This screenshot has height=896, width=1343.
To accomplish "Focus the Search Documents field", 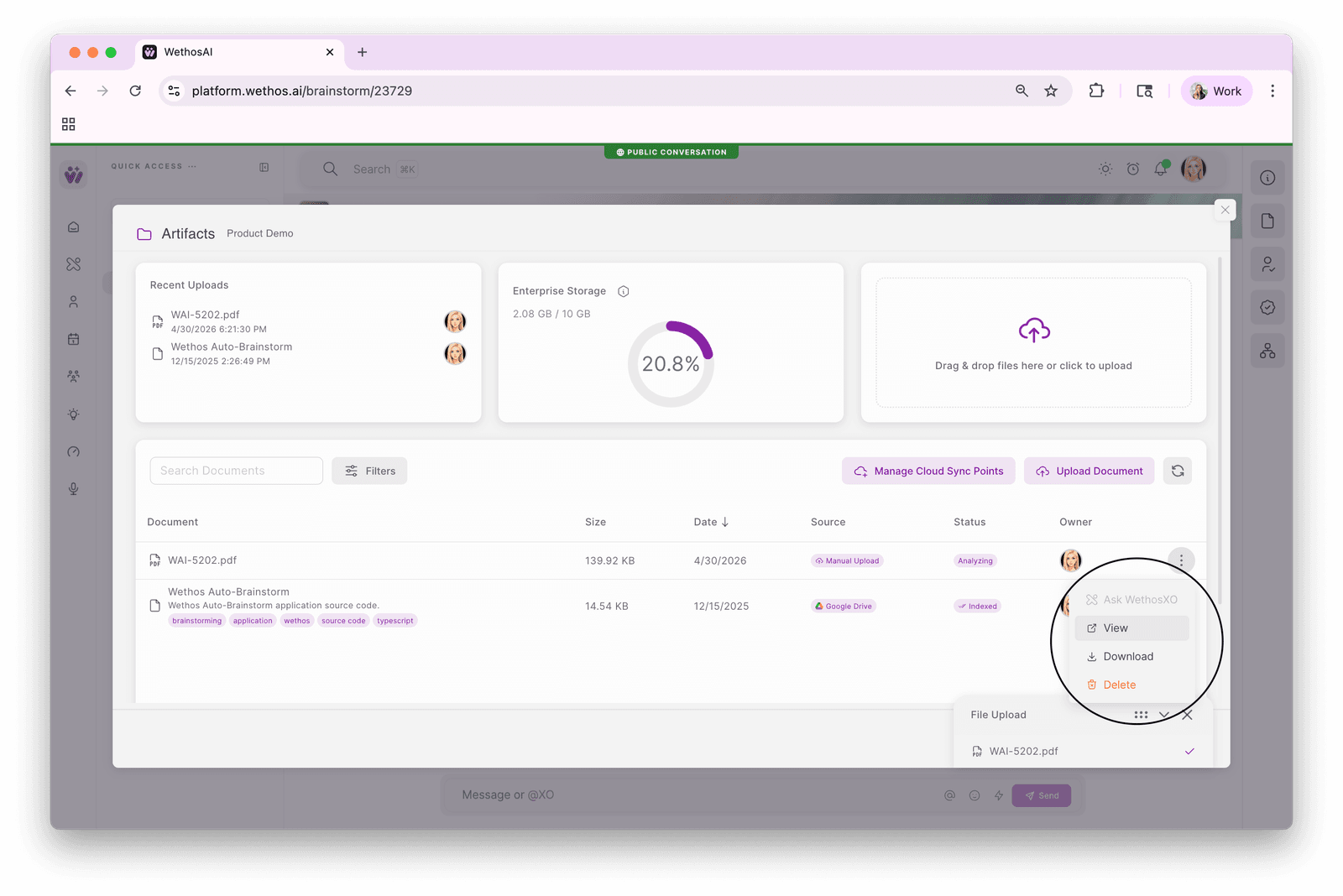I will click(236, 471).
